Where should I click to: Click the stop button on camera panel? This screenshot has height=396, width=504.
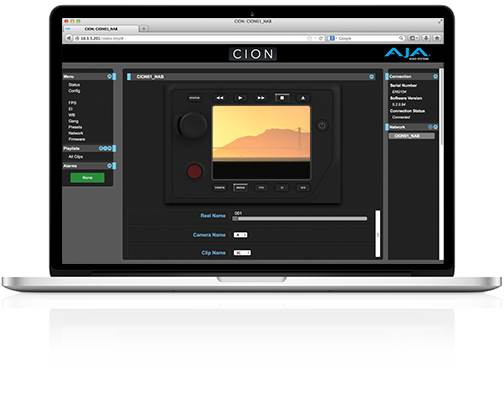coord(282,98)
